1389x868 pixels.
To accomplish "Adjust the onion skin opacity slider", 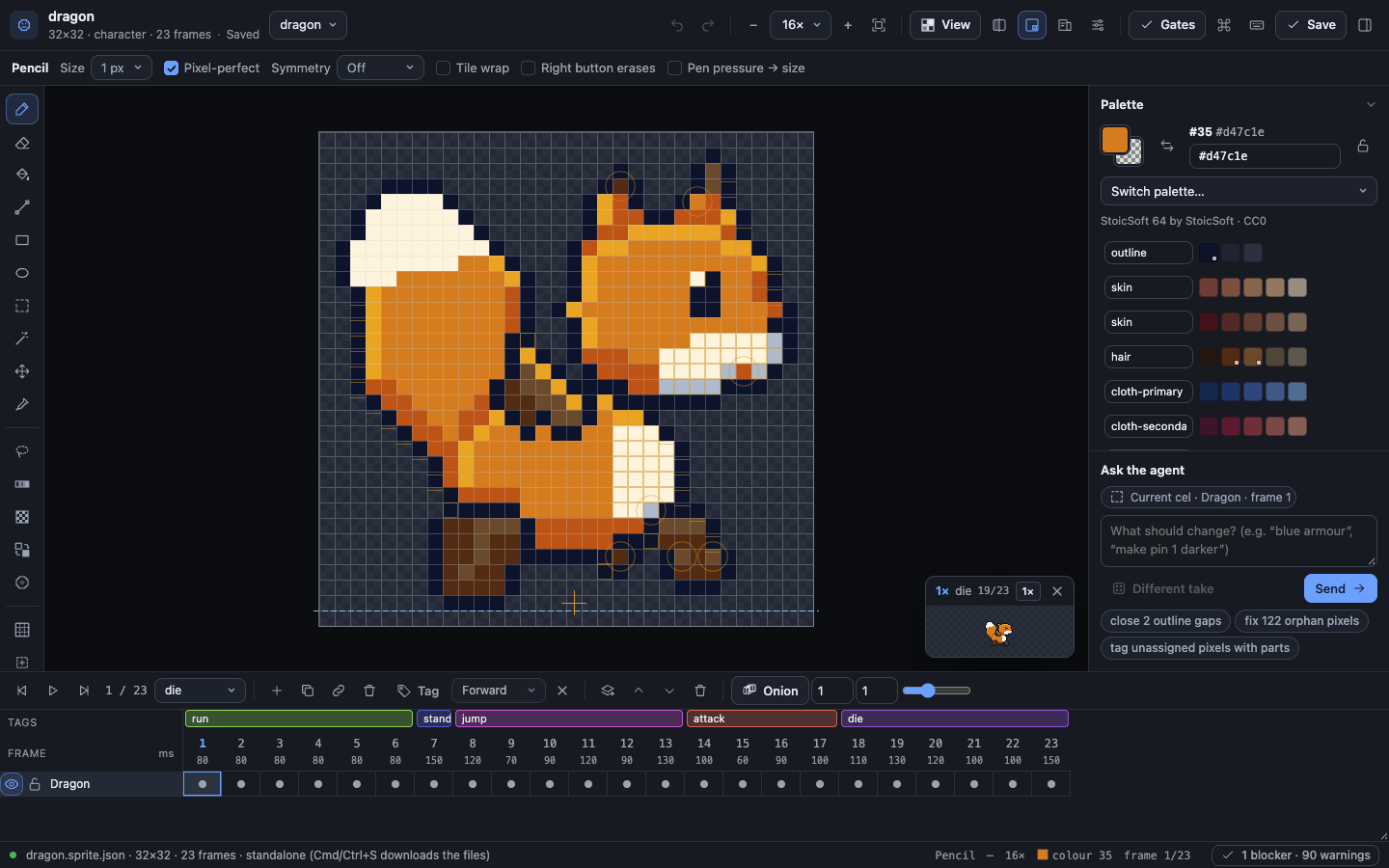I will [x=937, y=691].
